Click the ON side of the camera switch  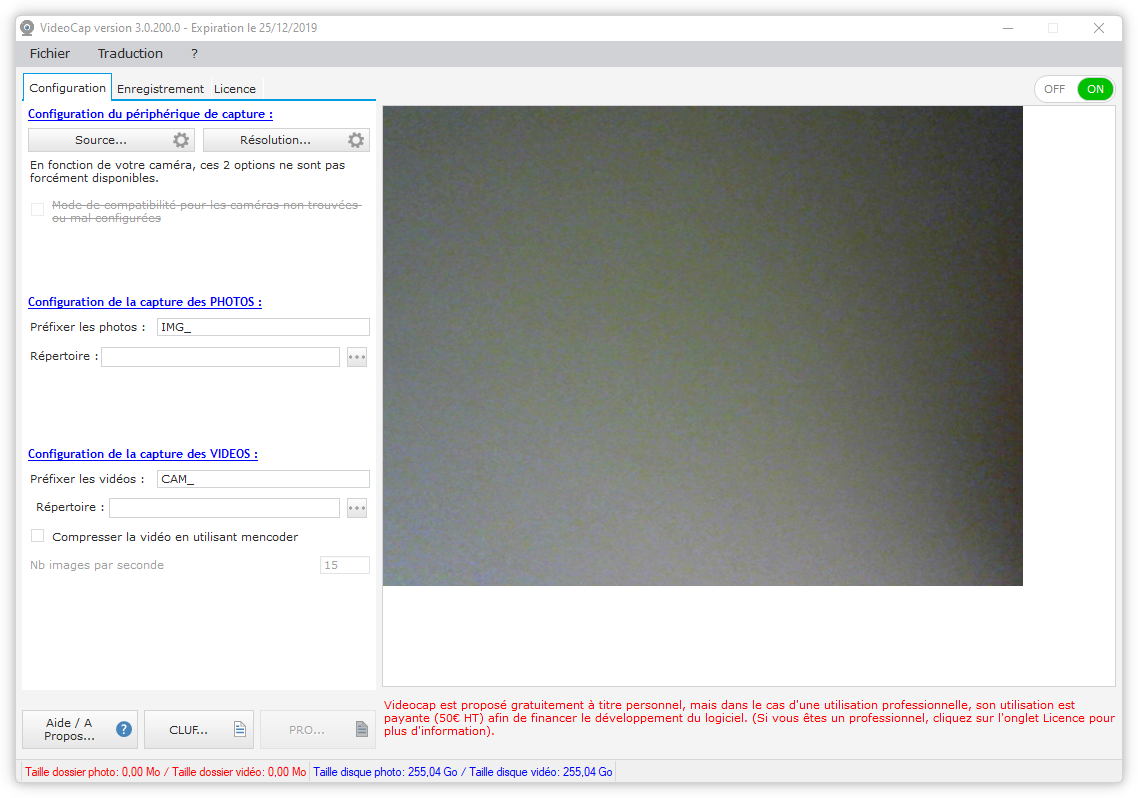[1095, 89]
